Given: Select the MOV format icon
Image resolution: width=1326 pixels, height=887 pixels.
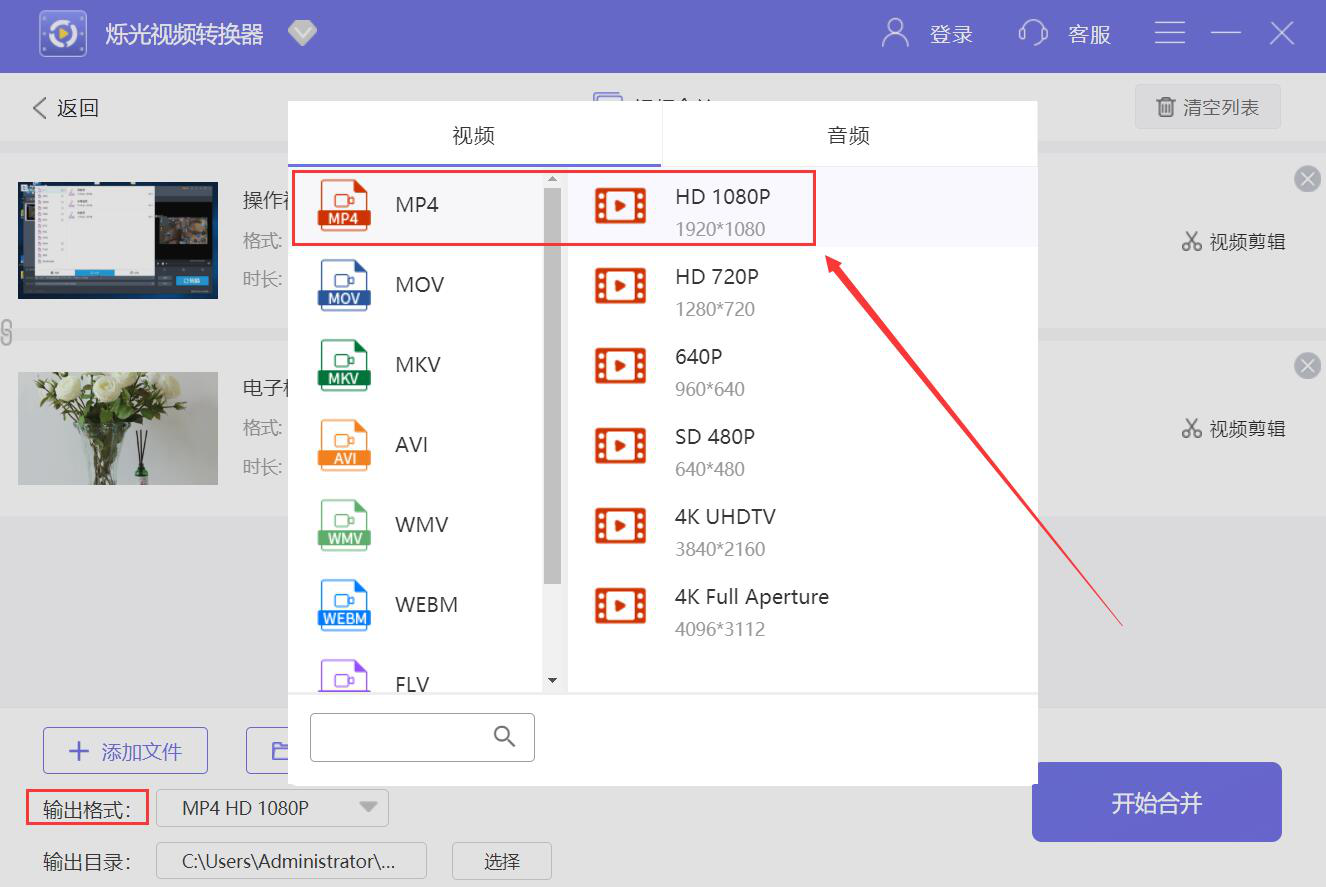Looking at the screenshot, I should pos(344,285).
